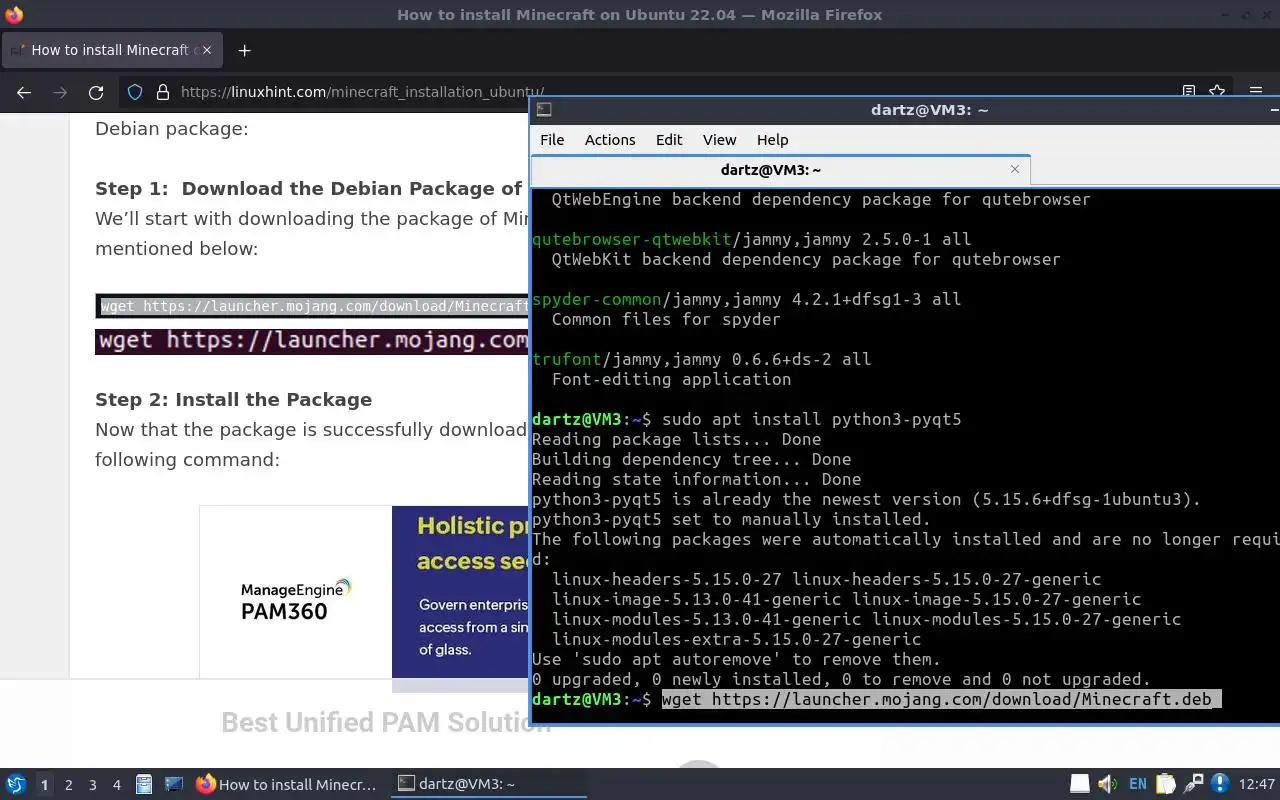
Task: Close the terminal tab dartz@VM3
Action: [x=1015, y=169]
